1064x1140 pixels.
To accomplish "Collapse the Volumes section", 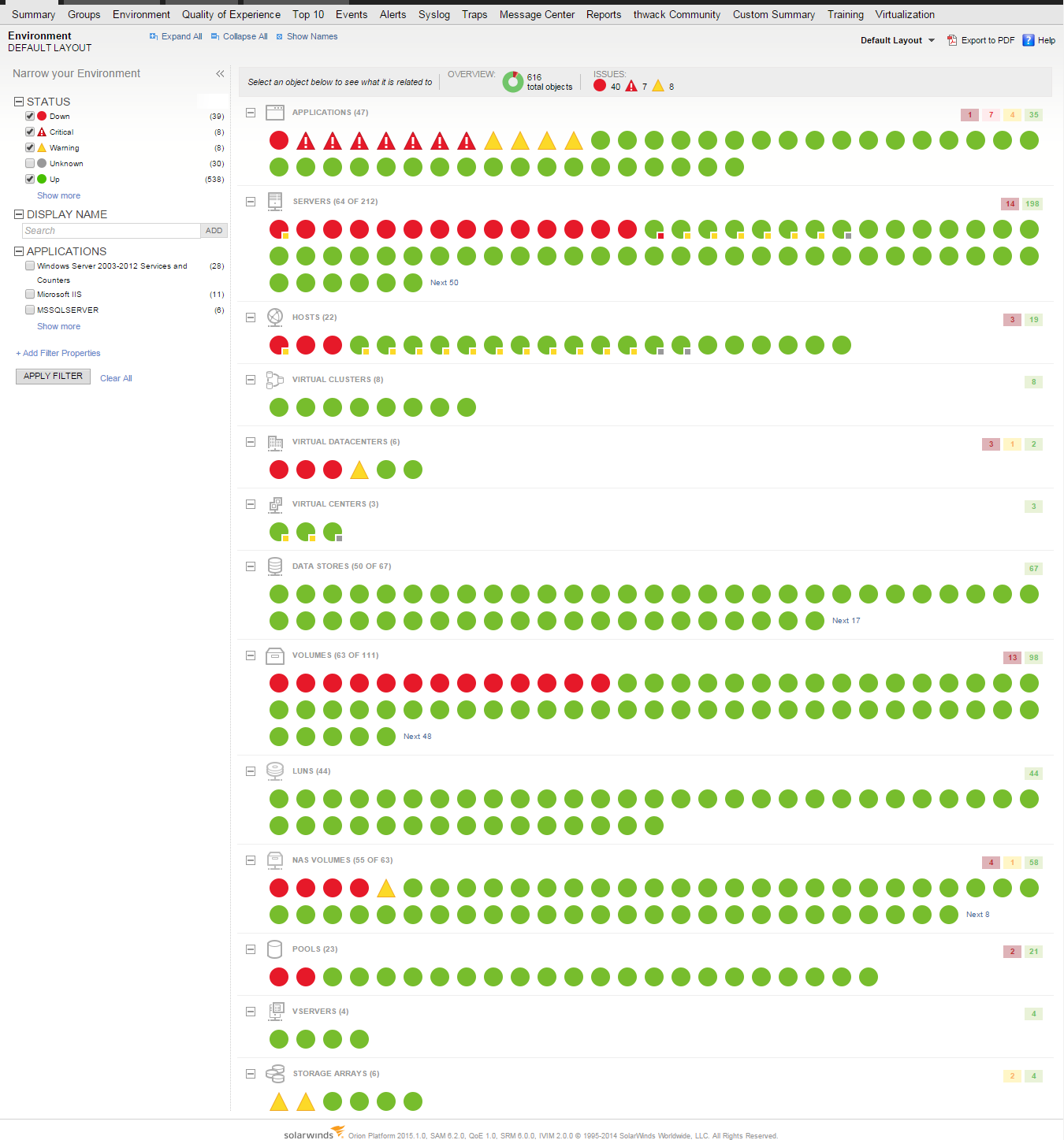I will [251, 655].
